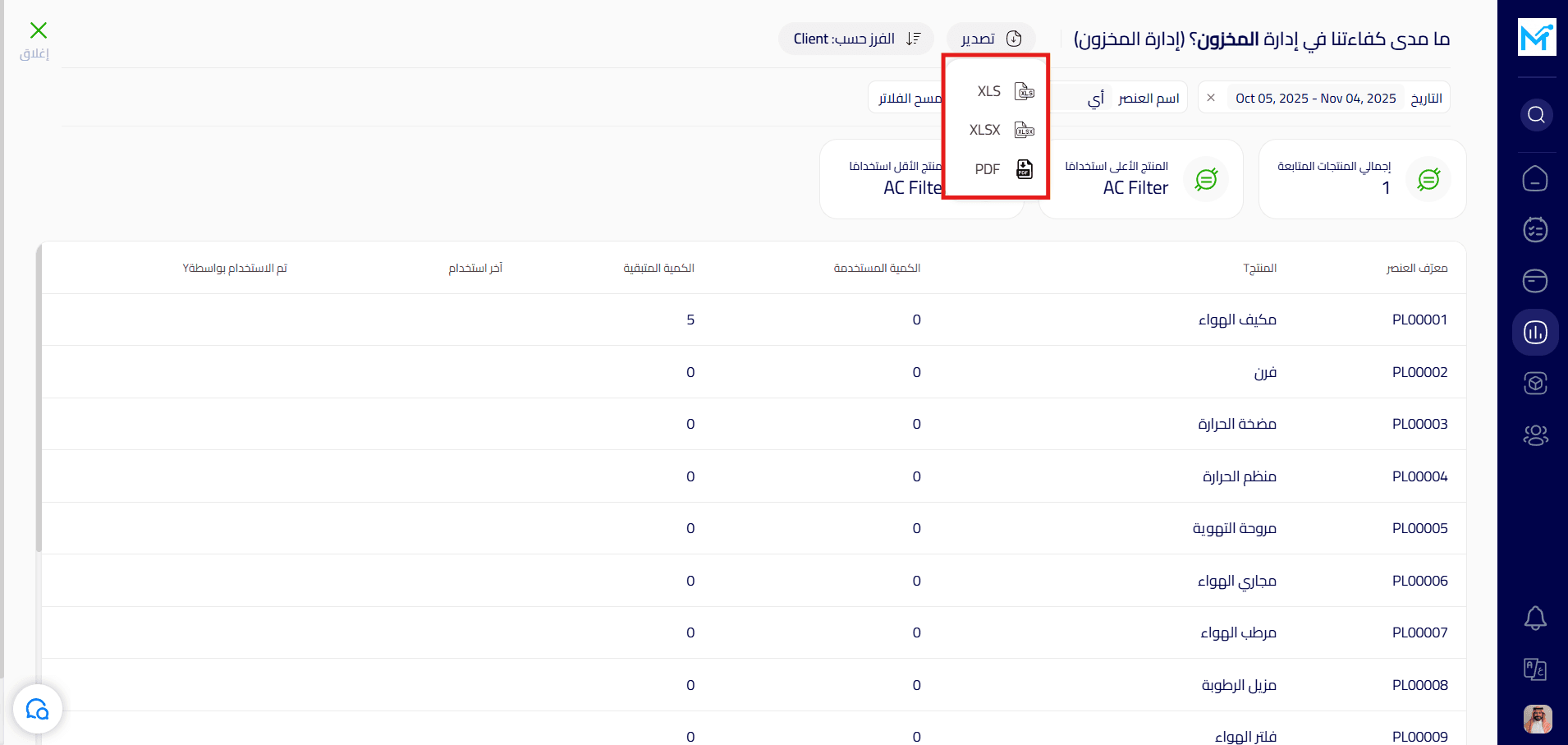Click the M logo in sidebar
The height and width of the screenshot is (745, 1568).
point(1536,37)
